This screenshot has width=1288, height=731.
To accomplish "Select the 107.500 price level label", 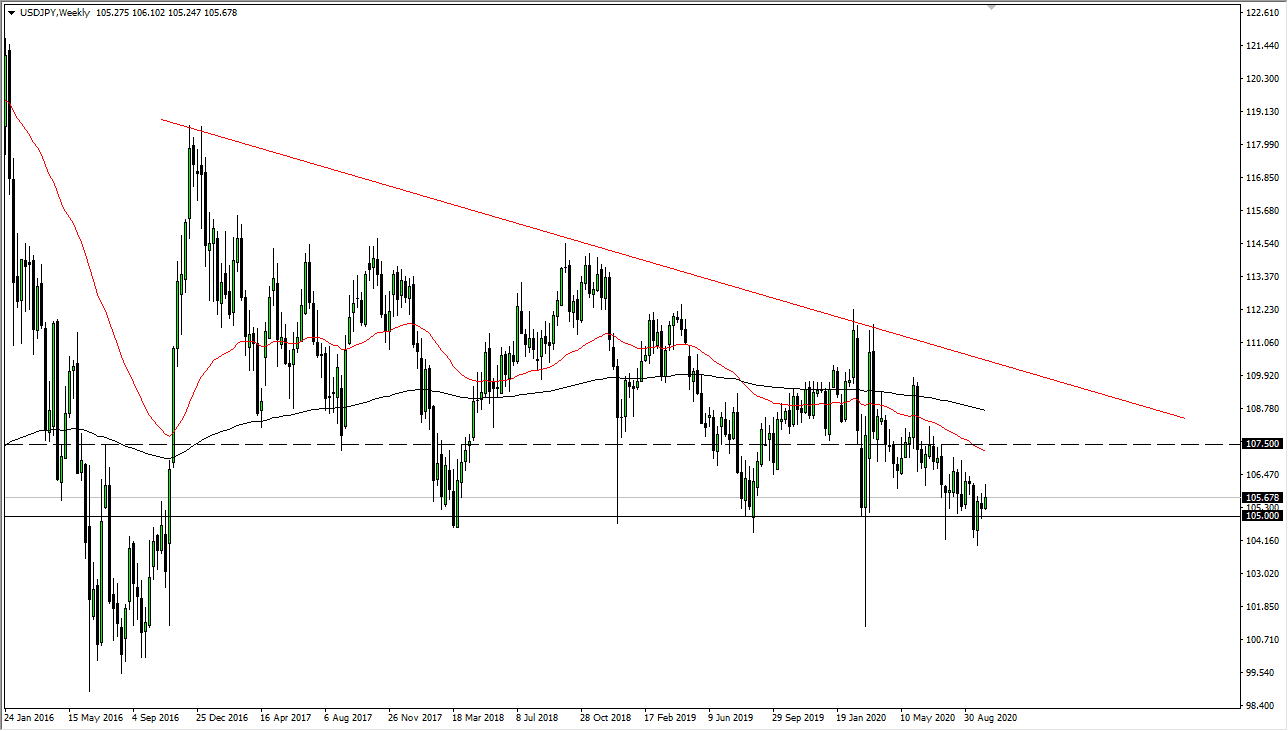I will point(1262,443).
